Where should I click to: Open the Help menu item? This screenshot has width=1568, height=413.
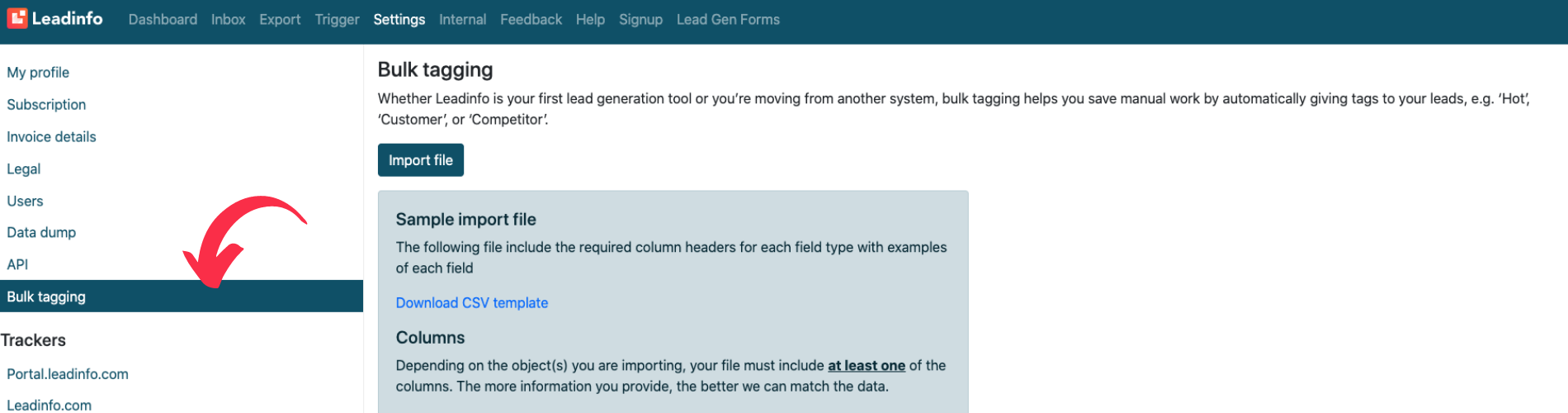(x=590, y=19)
